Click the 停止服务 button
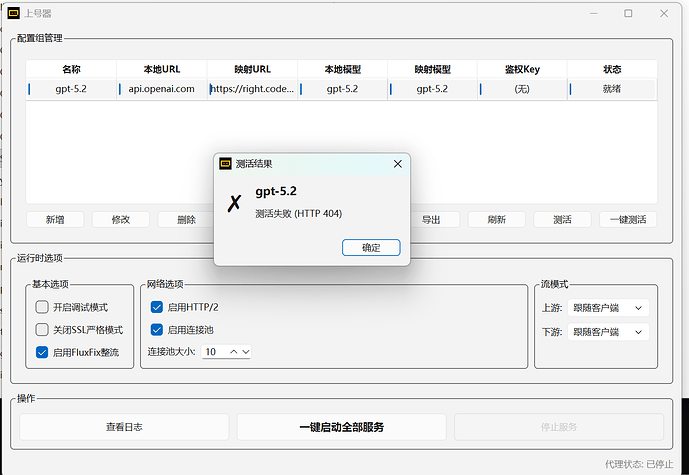 click(x=558, y=427)
